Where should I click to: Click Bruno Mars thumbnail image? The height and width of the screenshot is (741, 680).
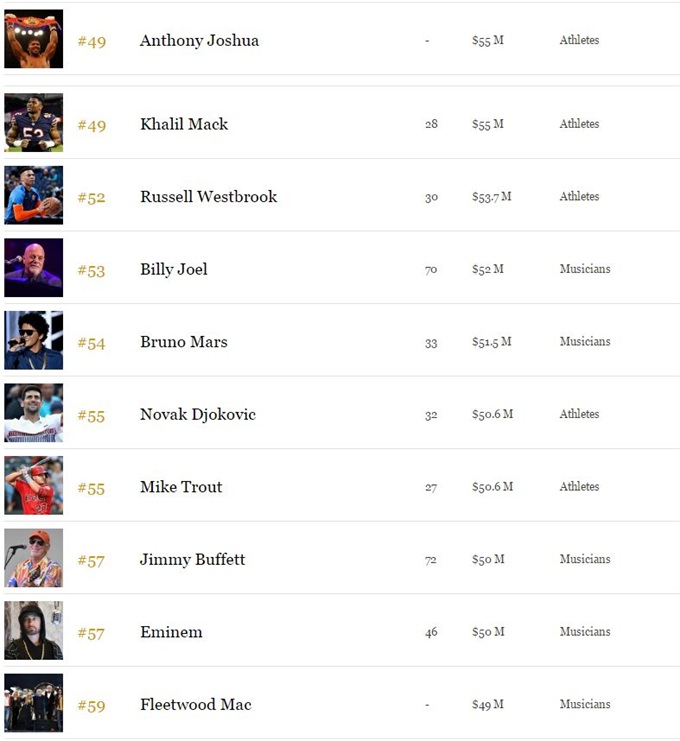34,340
